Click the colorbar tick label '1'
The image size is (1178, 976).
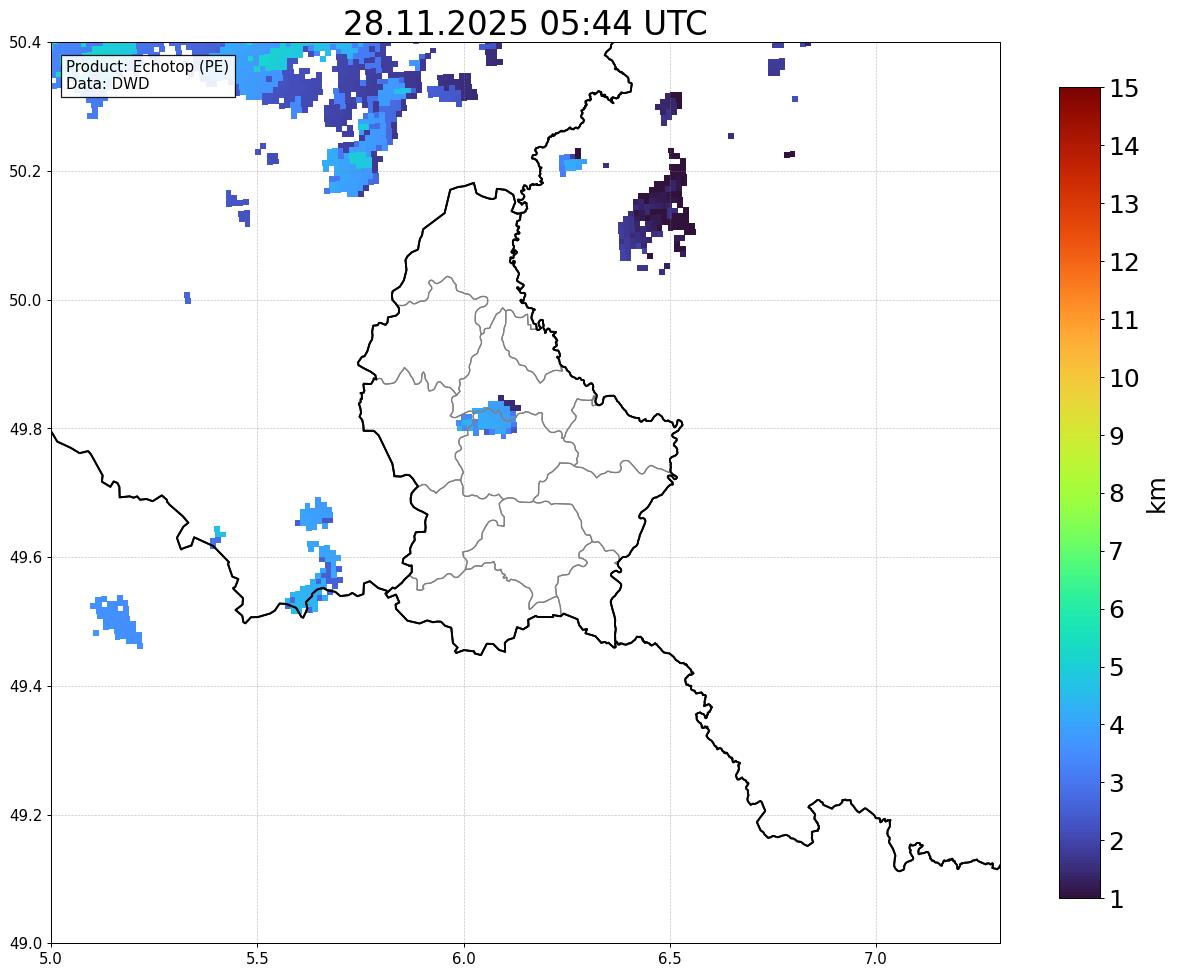1116,899
